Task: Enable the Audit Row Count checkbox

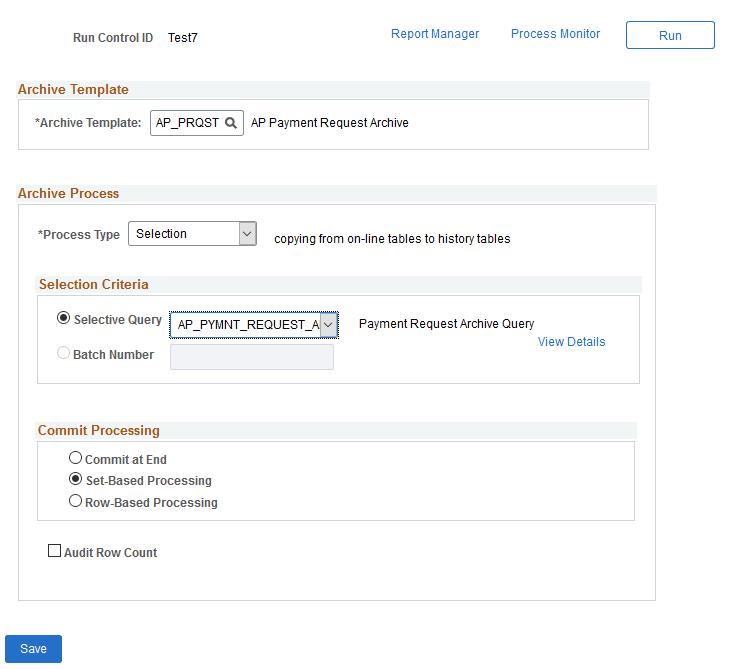Action: tap(55, 551)
